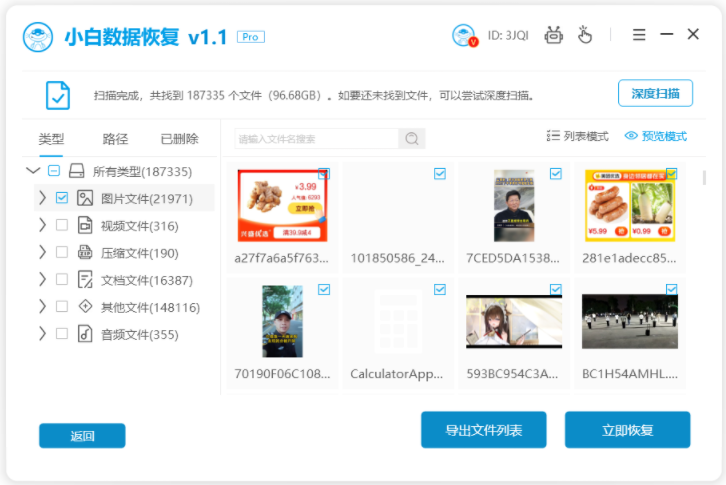This screenshot has height=485, width=726.
Task: Check the 视频文件(316) checkbox
Action: (x=62, y=225)
